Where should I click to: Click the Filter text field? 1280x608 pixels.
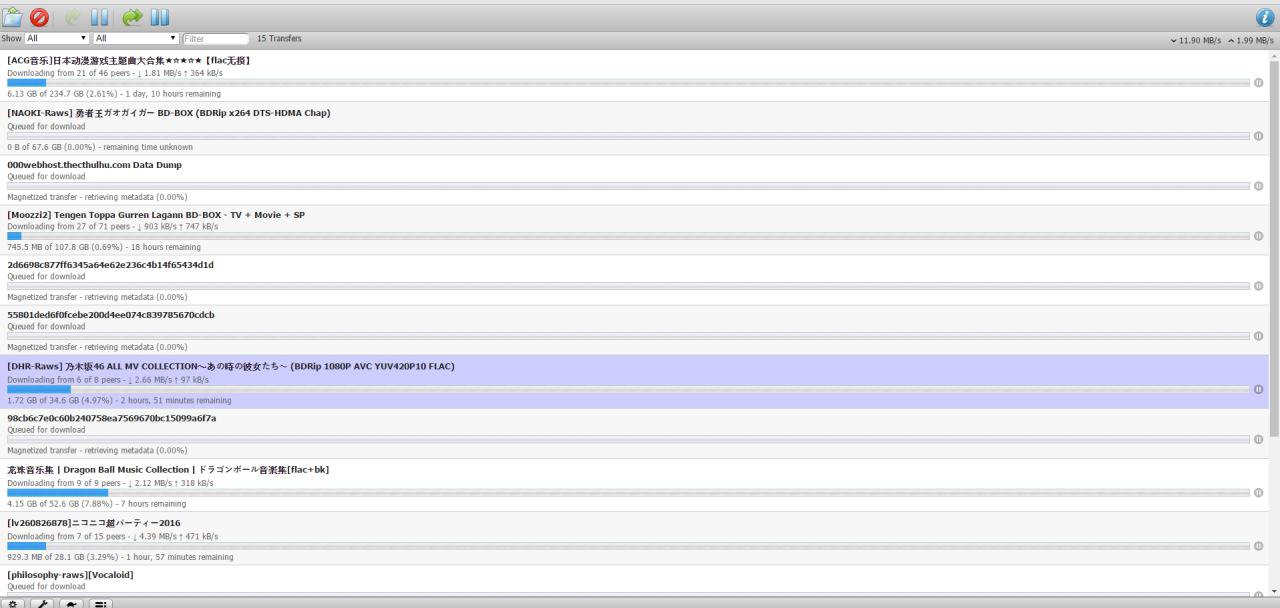[x=215, y=38]
